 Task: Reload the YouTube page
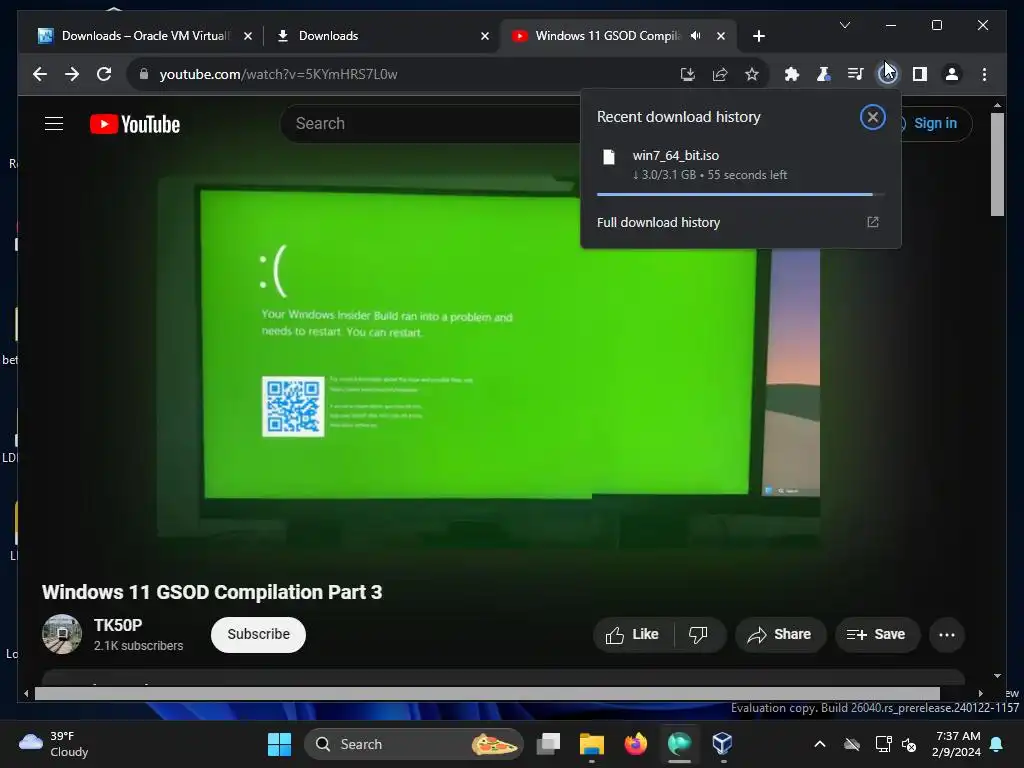(104, 74)
